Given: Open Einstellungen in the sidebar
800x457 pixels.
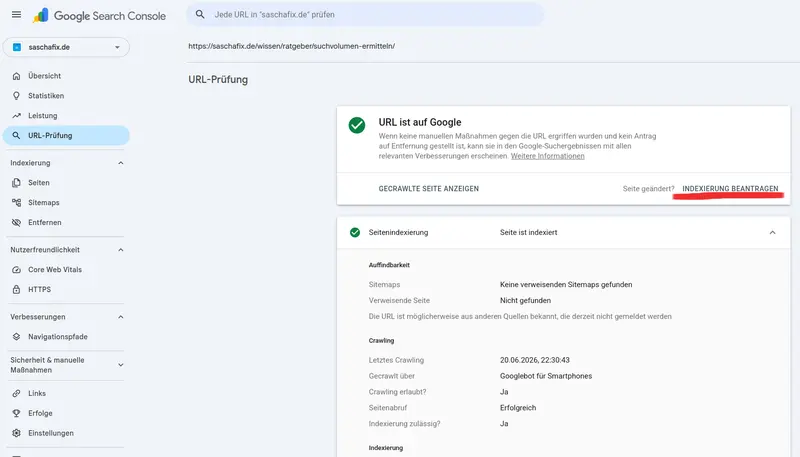Looking at the screenshot, I should [x=66, y=433].
